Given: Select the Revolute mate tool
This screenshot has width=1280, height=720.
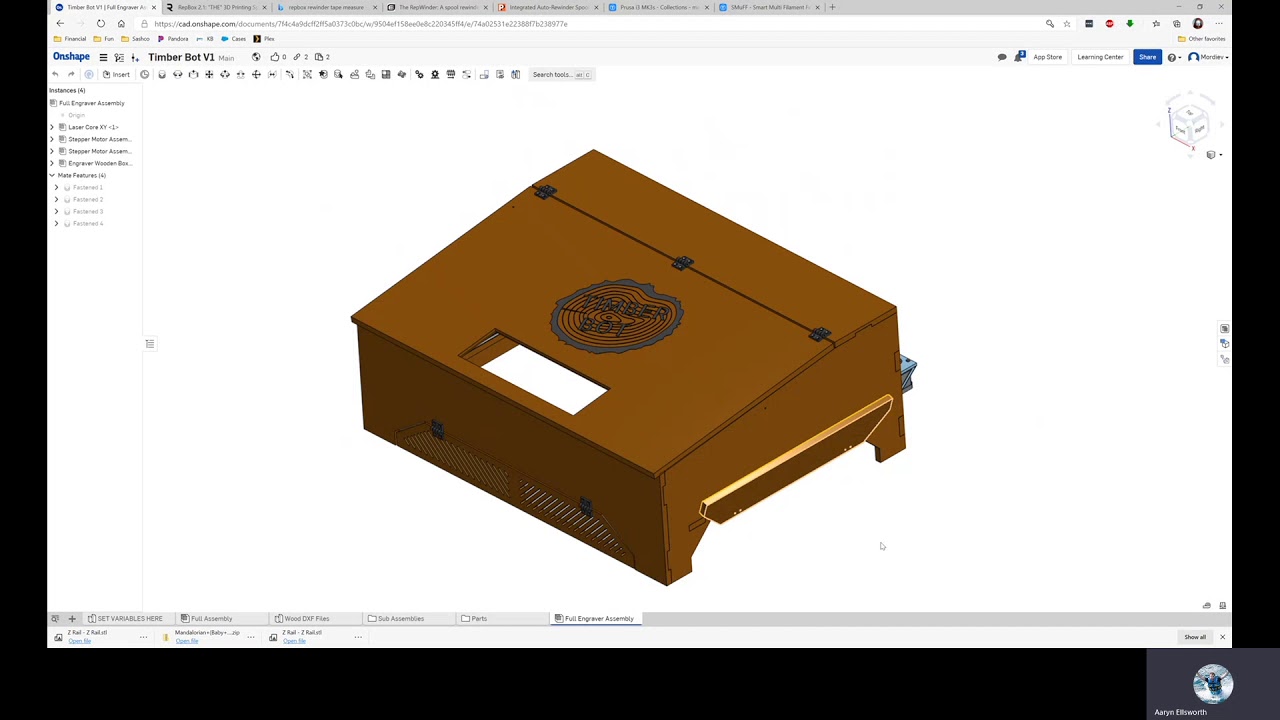Looking at the screenshot, I should (178, 74).
